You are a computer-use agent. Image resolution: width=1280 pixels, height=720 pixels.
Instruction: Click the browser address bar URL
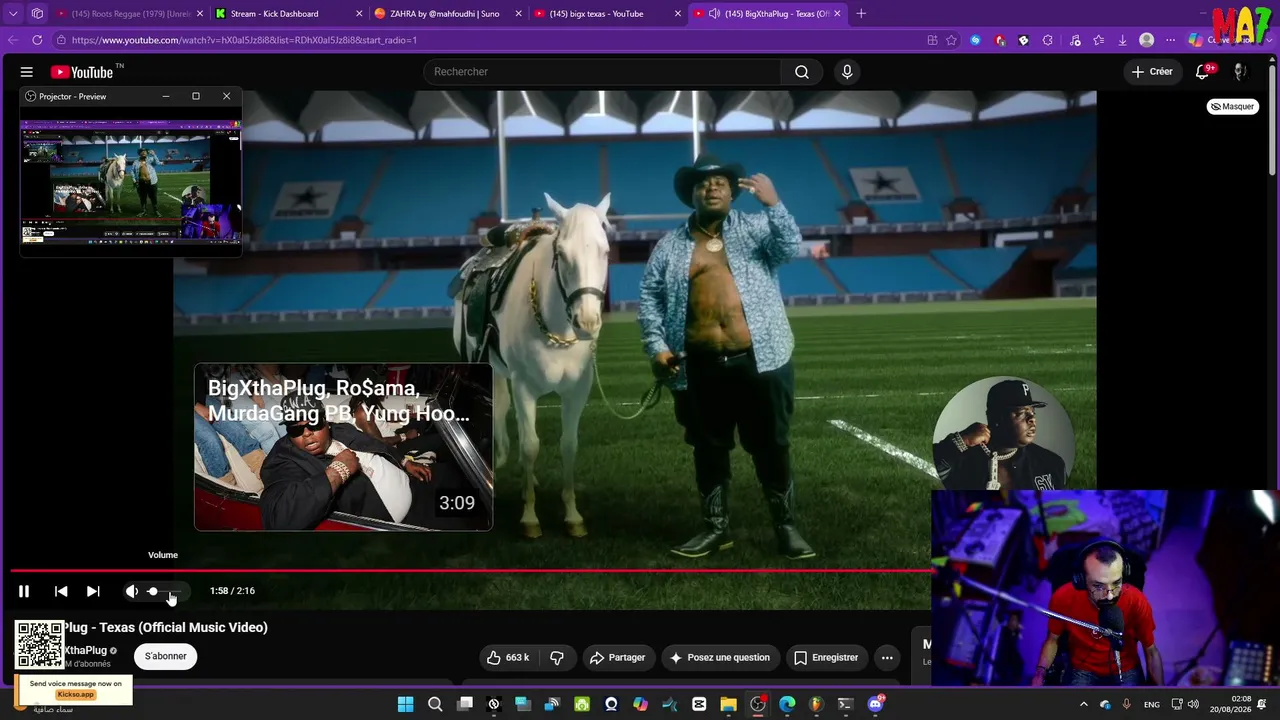coord(244,40)
